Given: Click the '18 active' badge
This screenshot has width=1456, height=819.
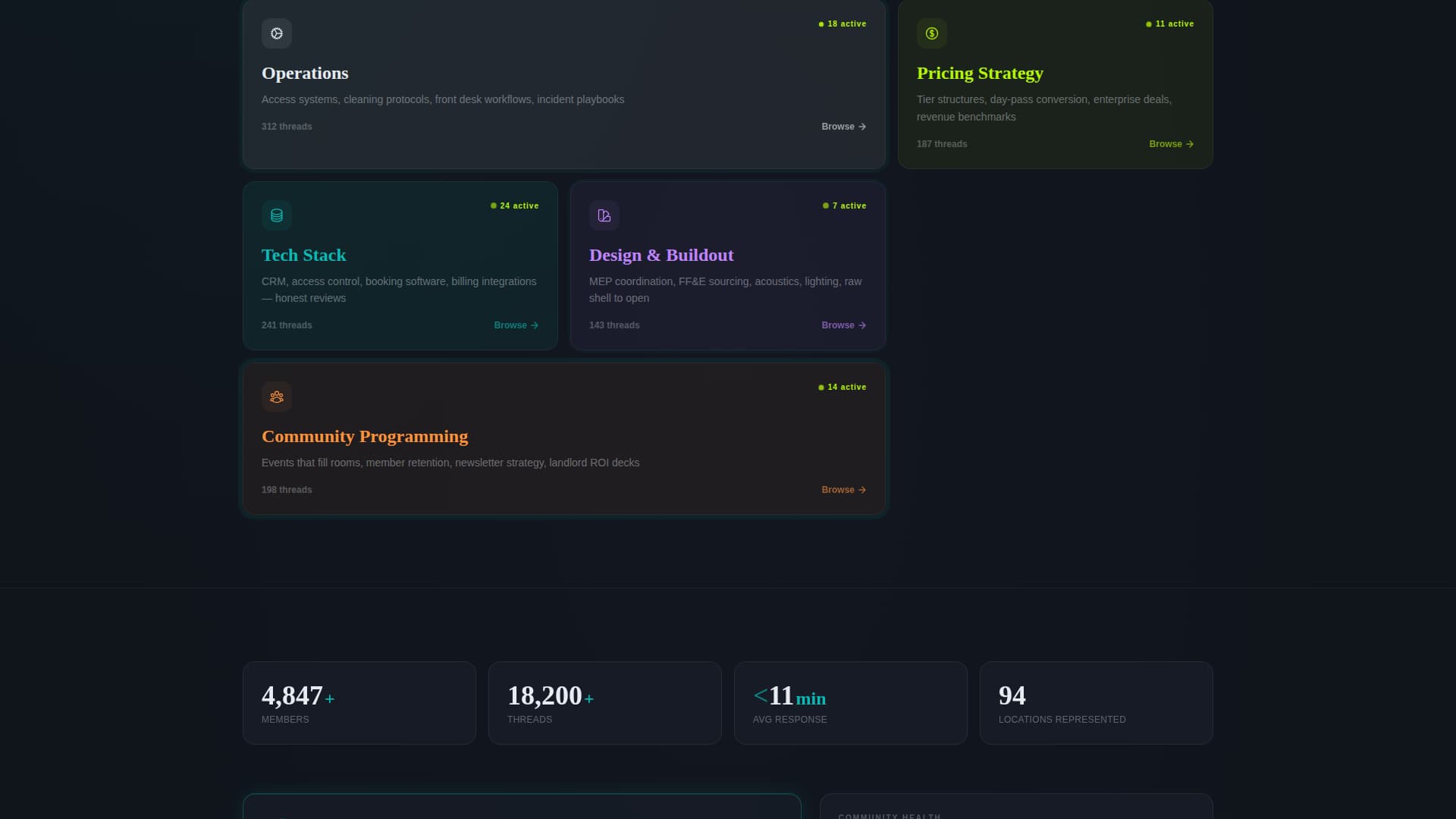Looking at the screenshot, I should coord(843,24).
